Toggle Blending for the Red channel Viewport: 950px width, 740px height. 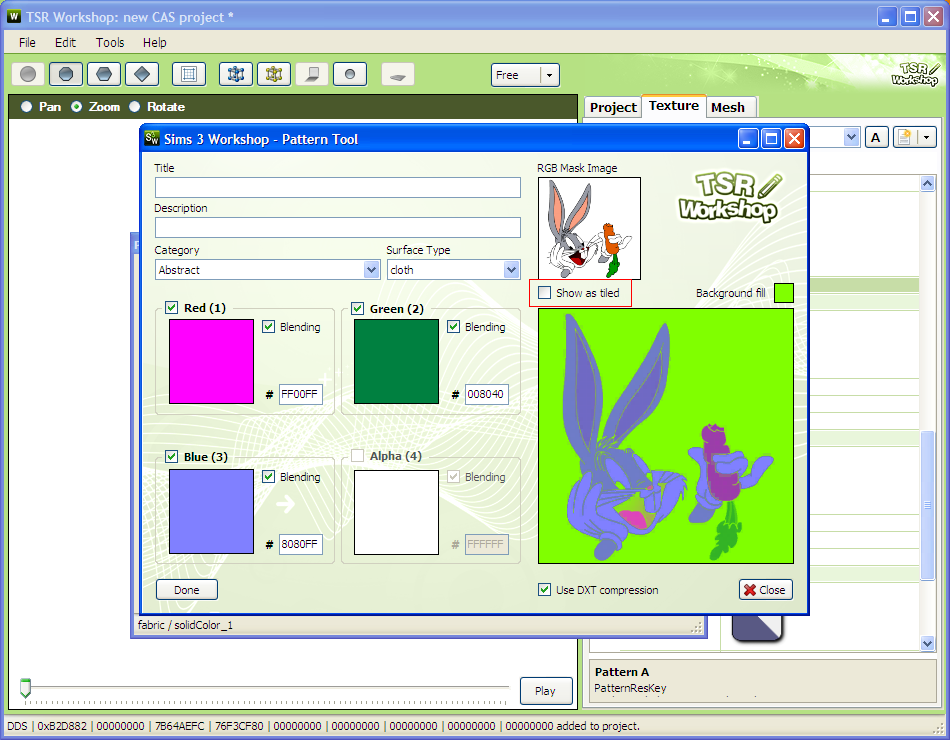(268, 327)
